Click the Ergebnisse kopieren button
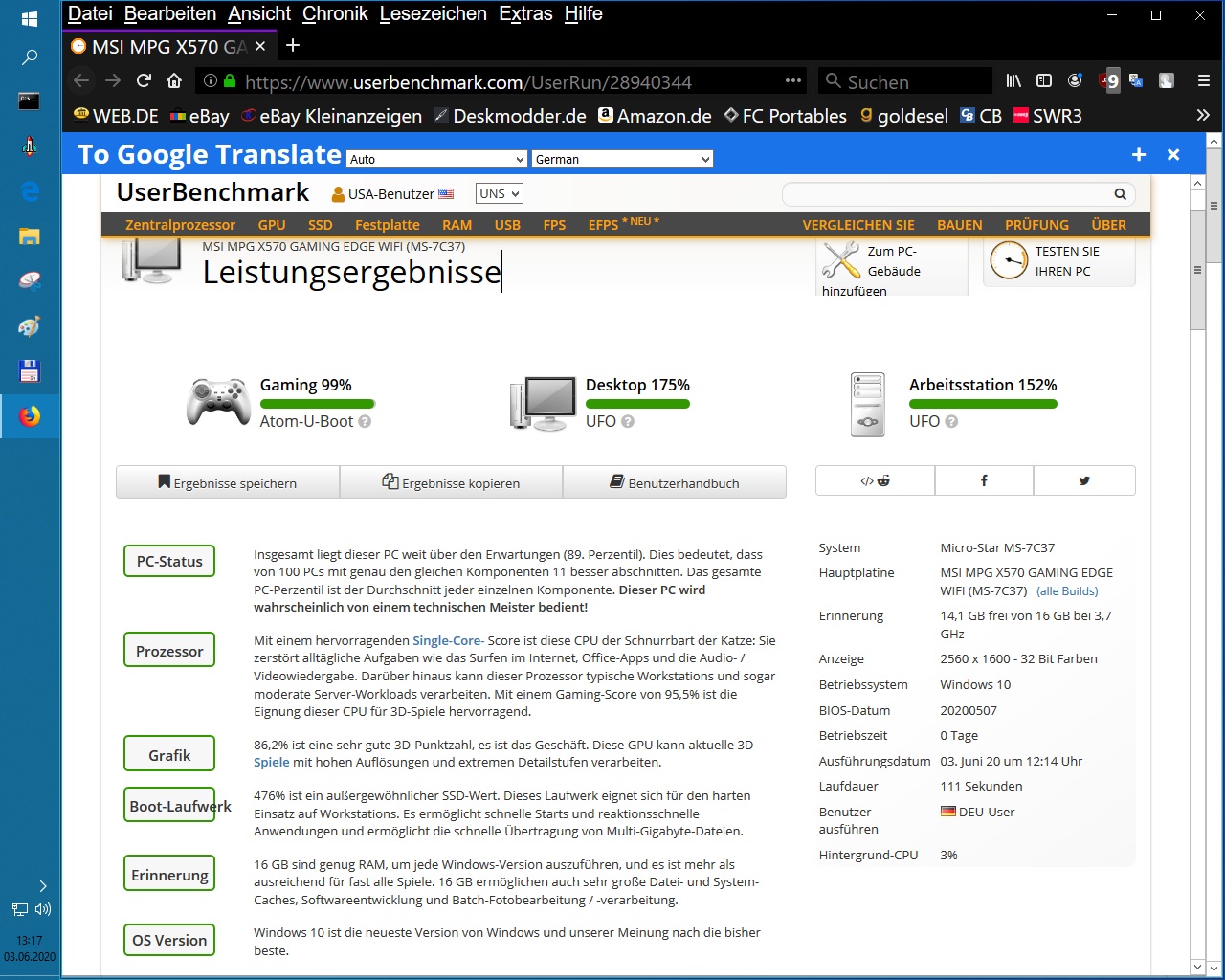Viewport: 1225px width, 980px height. 451,482
